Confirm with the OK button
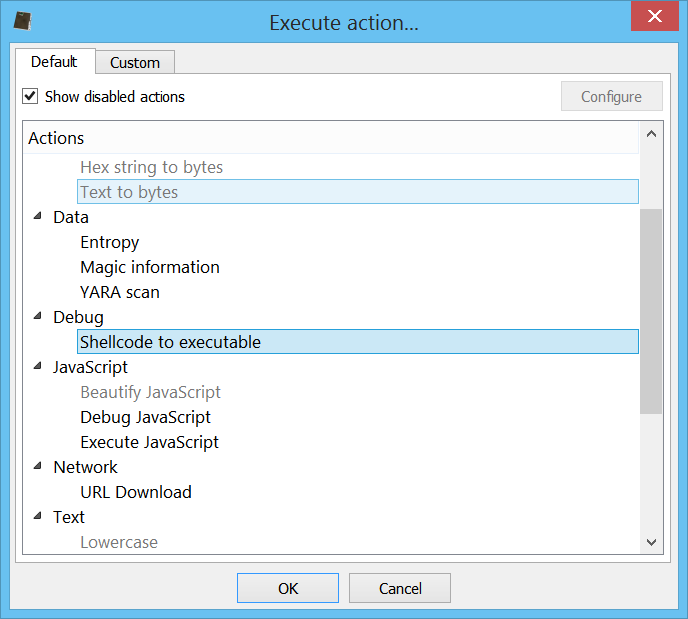This screenshot has height=619, width=688. (x=288, y=588)
